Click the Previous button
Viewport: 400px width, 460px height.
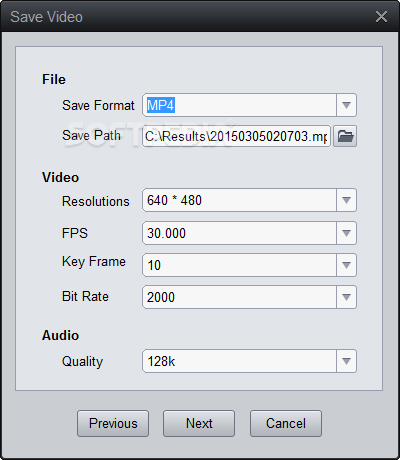113,423
